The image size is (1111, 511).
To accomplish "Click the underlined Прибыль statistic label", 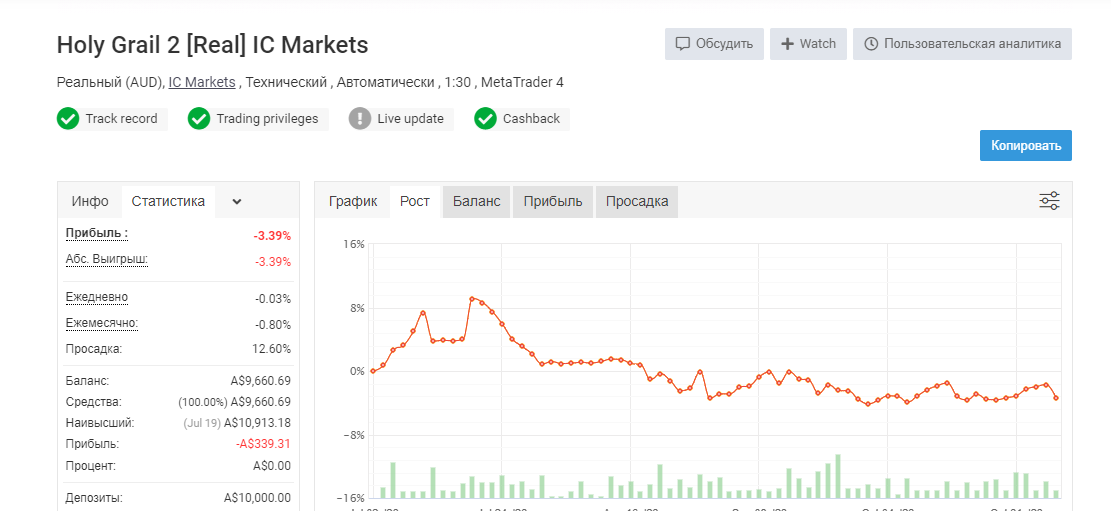I will click(x=97, y=234).
